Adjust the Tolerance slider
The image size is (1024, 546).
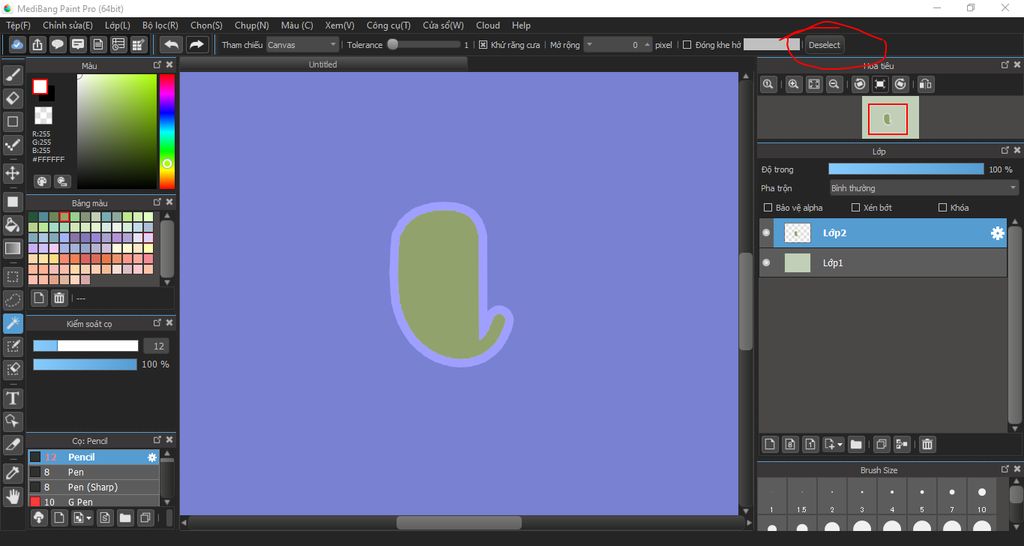(423, 45)
